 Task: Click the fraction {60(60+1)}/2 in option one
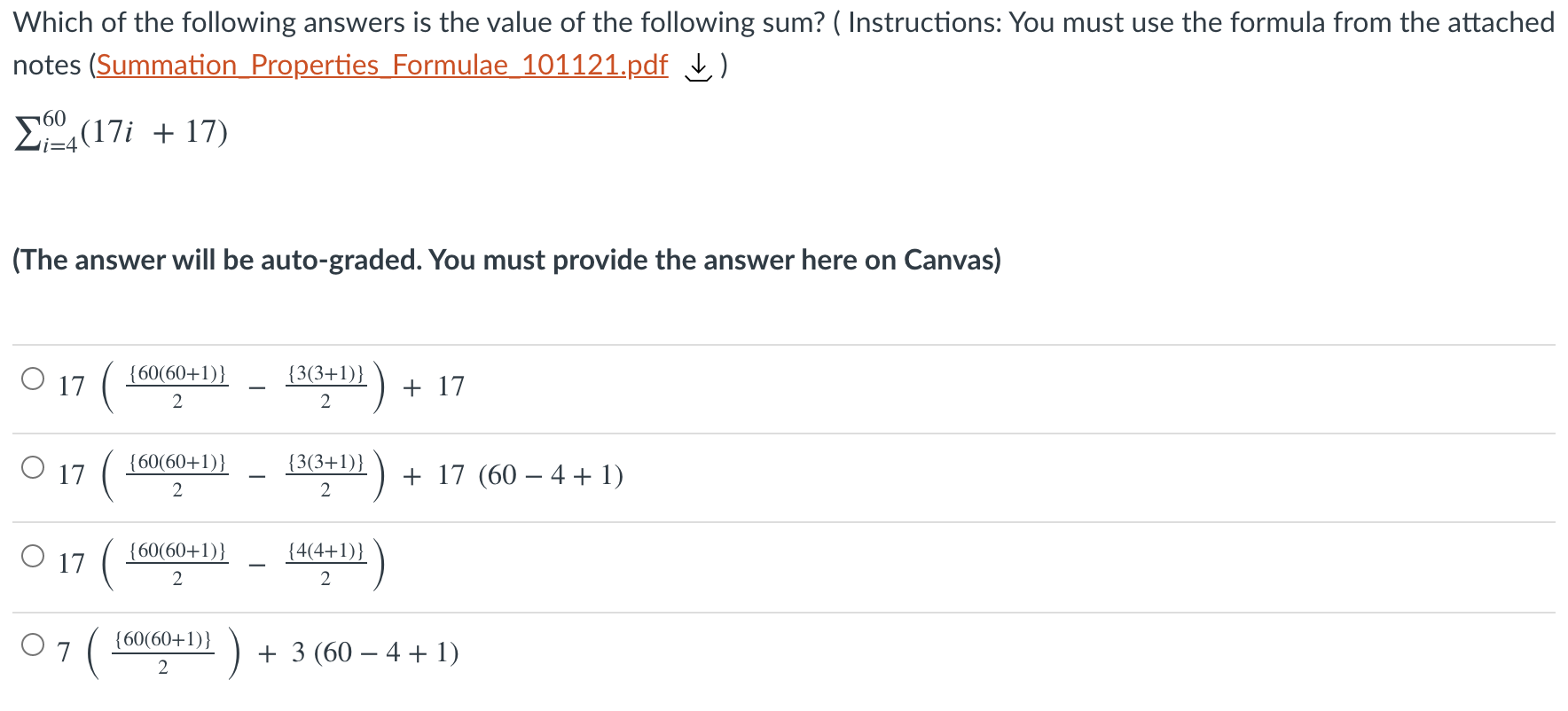[177, 386]
